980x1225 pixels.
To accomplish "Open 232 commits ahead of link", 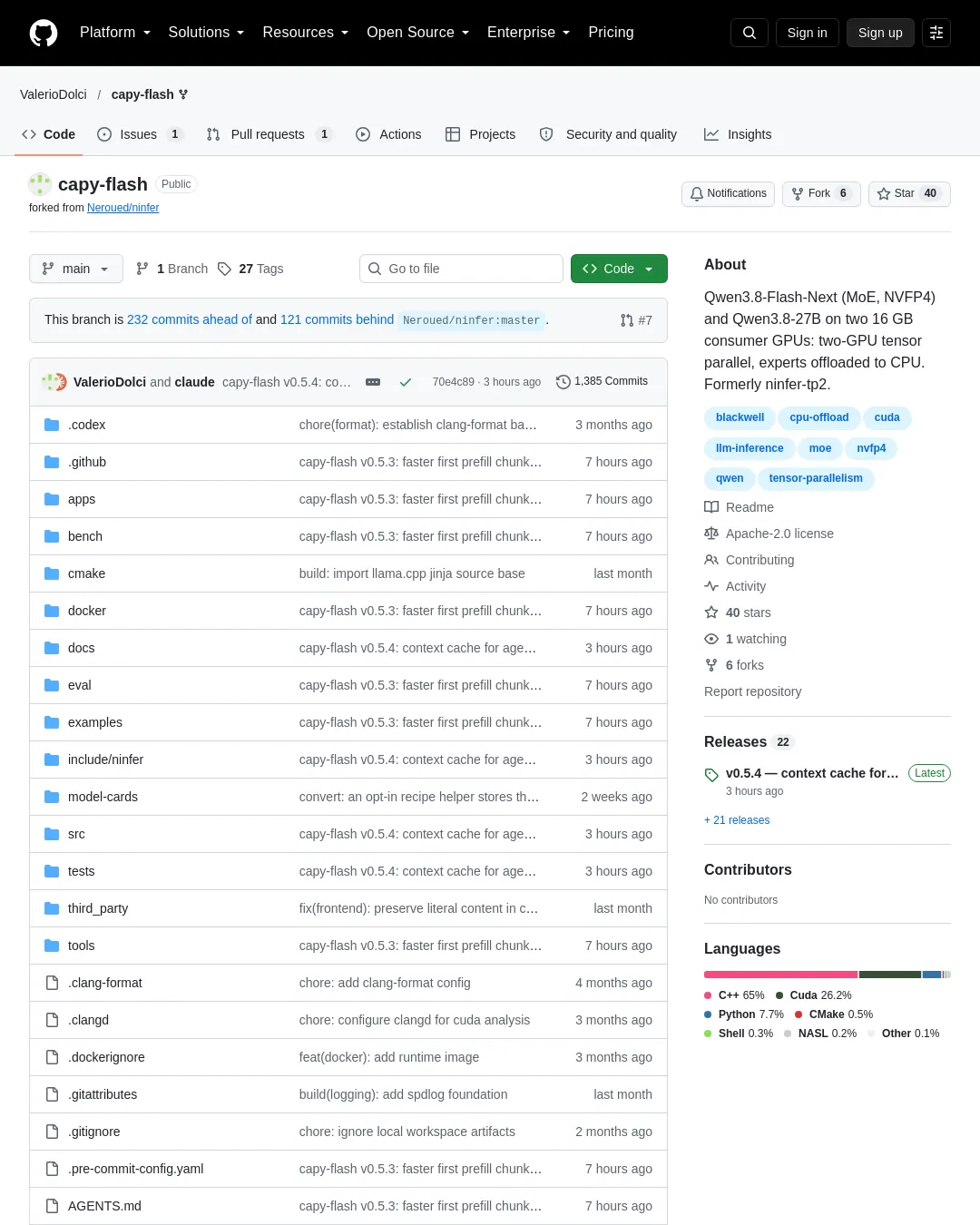I will point(190,319).
